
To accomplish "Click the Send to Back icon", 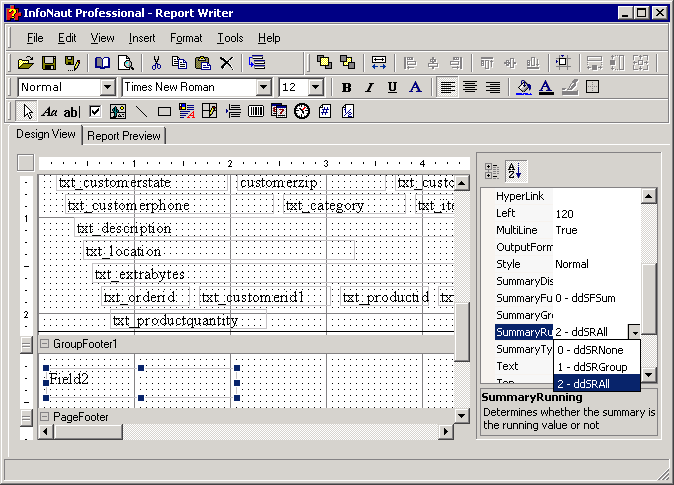I will [x=347, y=63].
